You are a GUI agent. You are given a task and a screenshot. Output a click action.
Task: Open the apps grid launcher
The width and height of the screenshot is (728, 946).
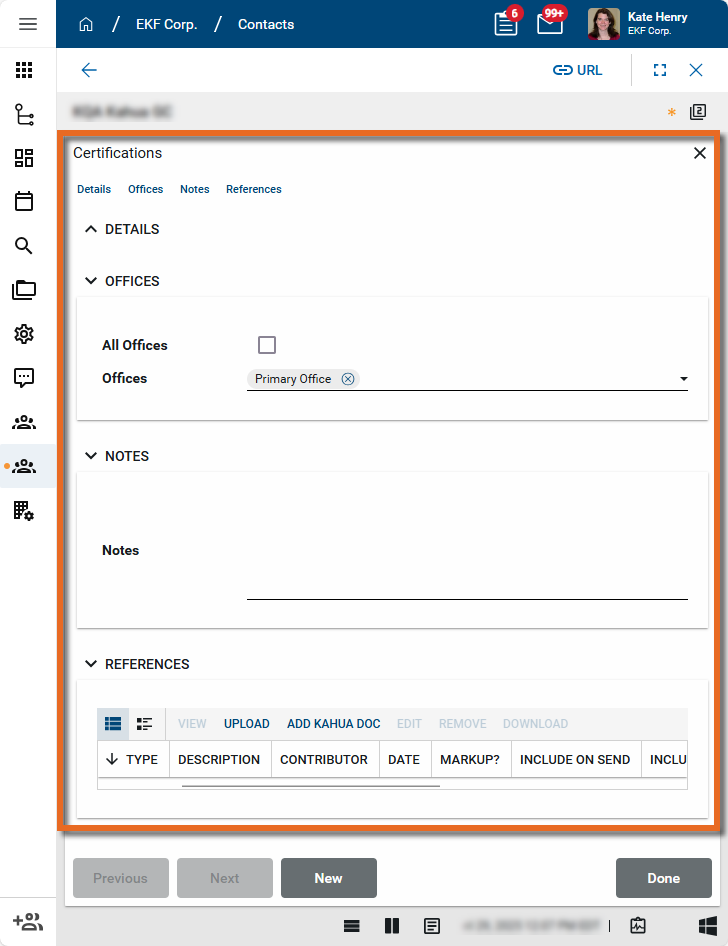(24, 70)
